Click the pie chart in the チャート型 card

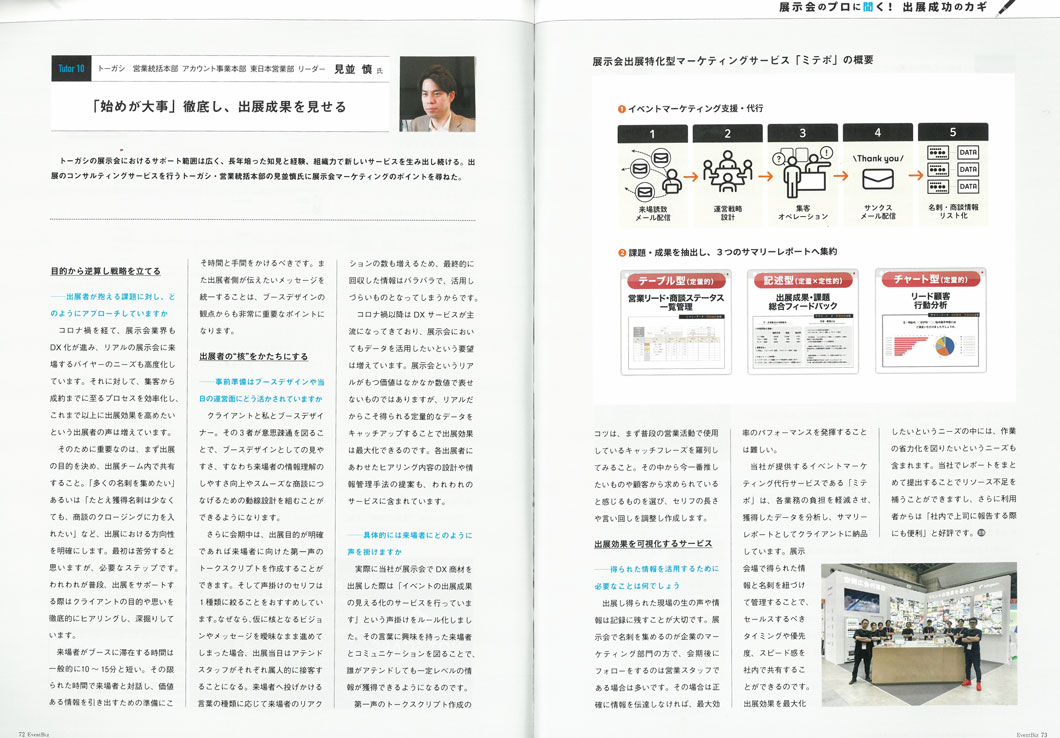point(944,345)
